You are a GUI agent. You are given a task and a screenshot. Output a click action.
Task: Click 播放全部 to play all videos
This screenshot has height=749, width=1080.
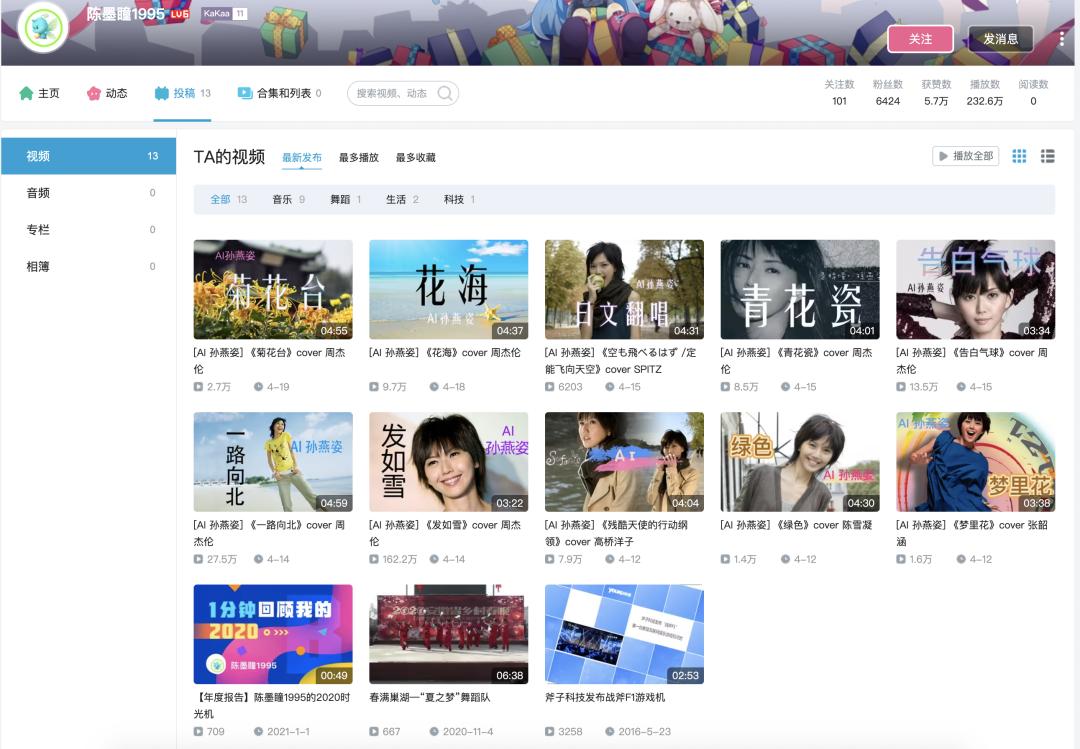click(x=963, y=157)
